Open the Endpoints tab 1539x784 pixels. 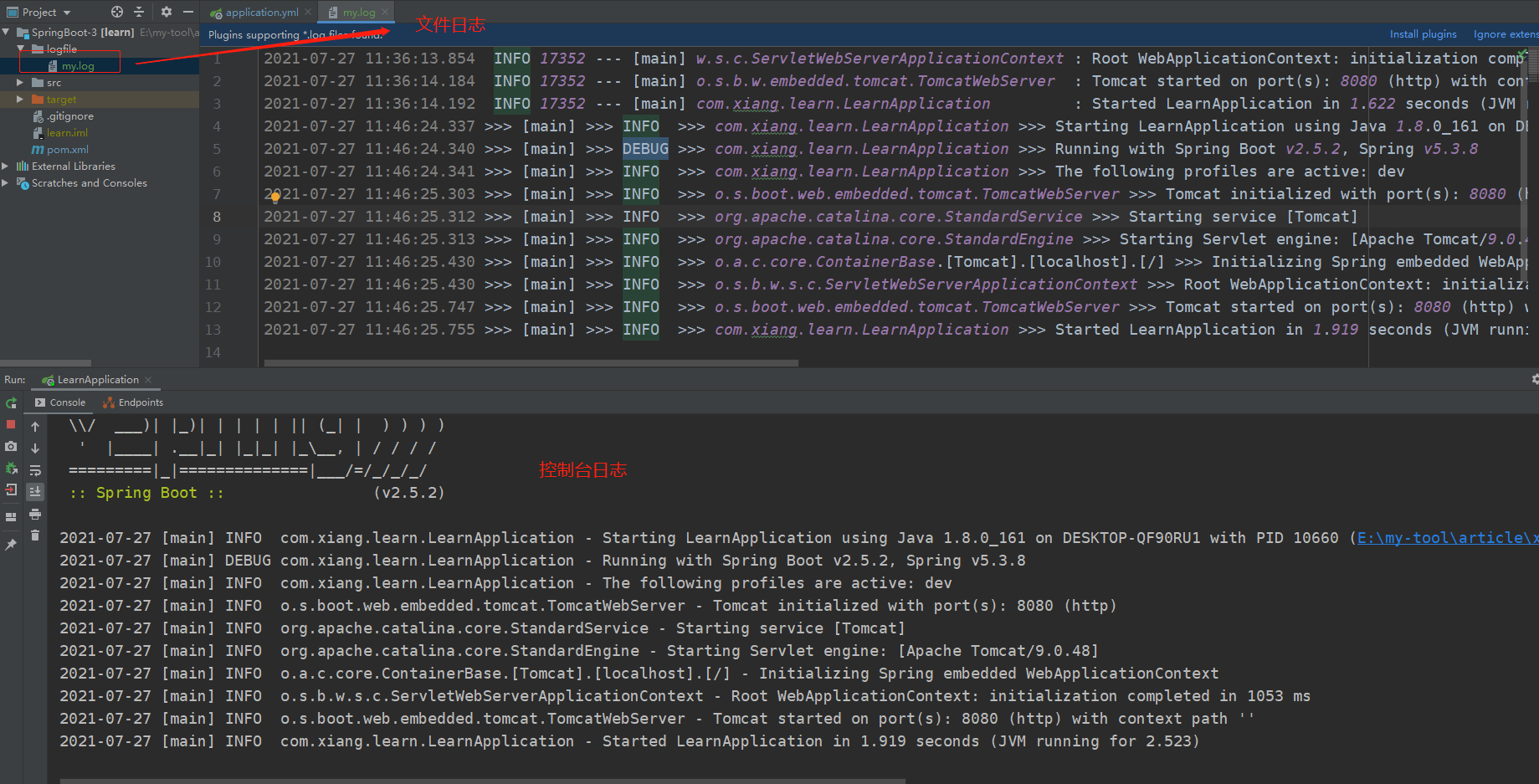coord(133,402)
